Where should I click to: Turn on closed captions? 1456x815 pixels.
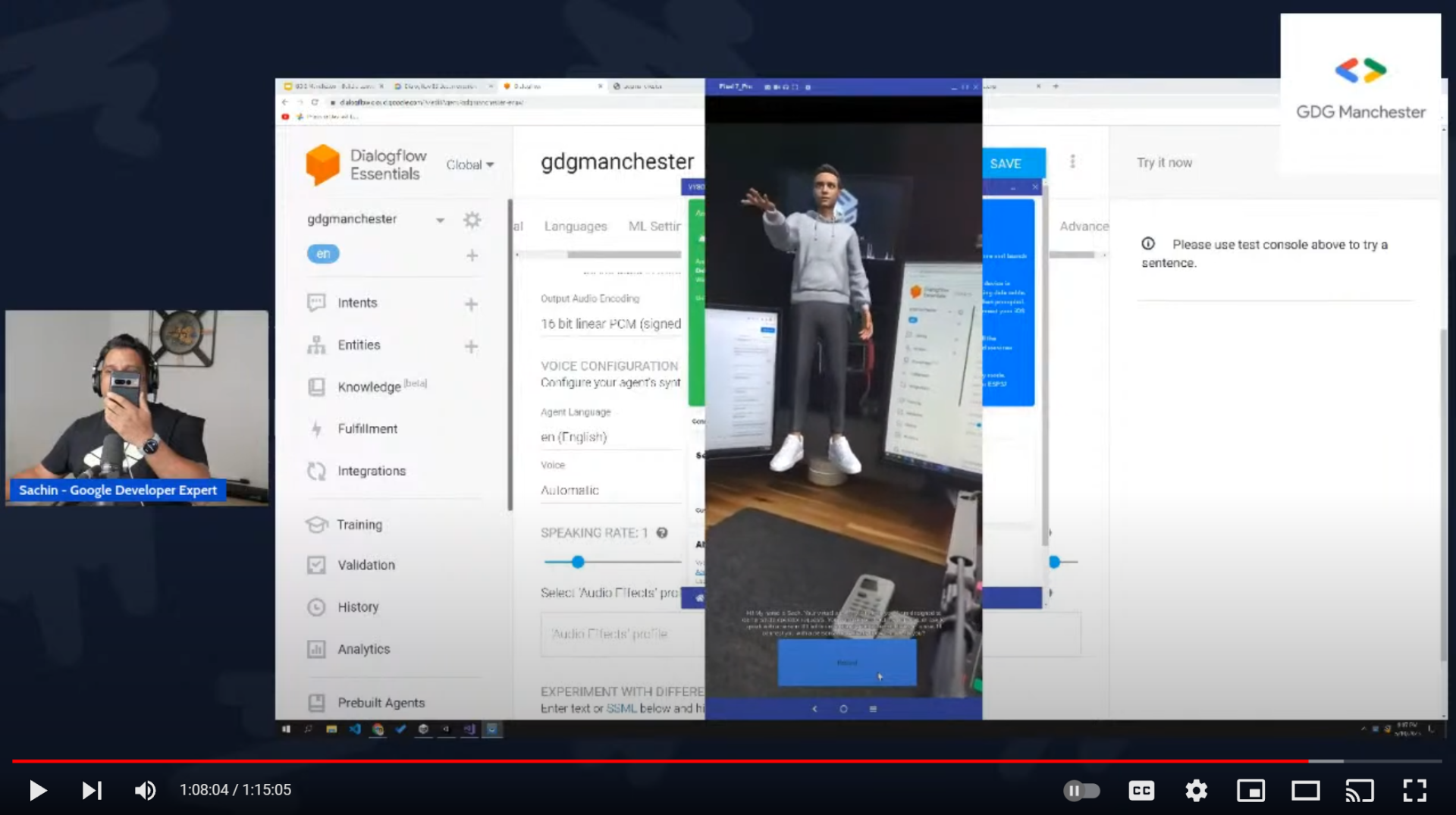click(1141, 791)
